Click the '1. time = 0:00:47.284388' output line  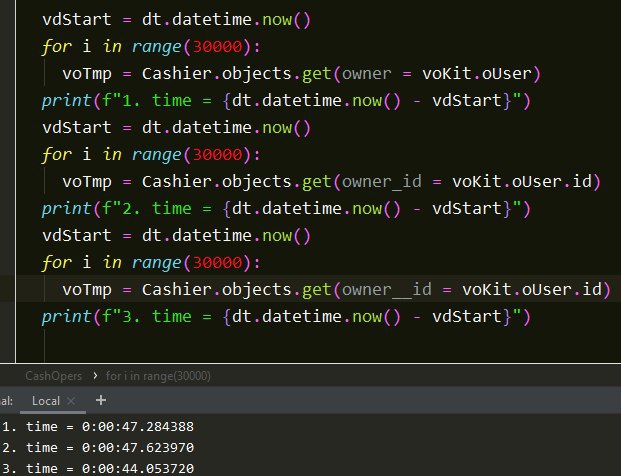tap(98, 426)
